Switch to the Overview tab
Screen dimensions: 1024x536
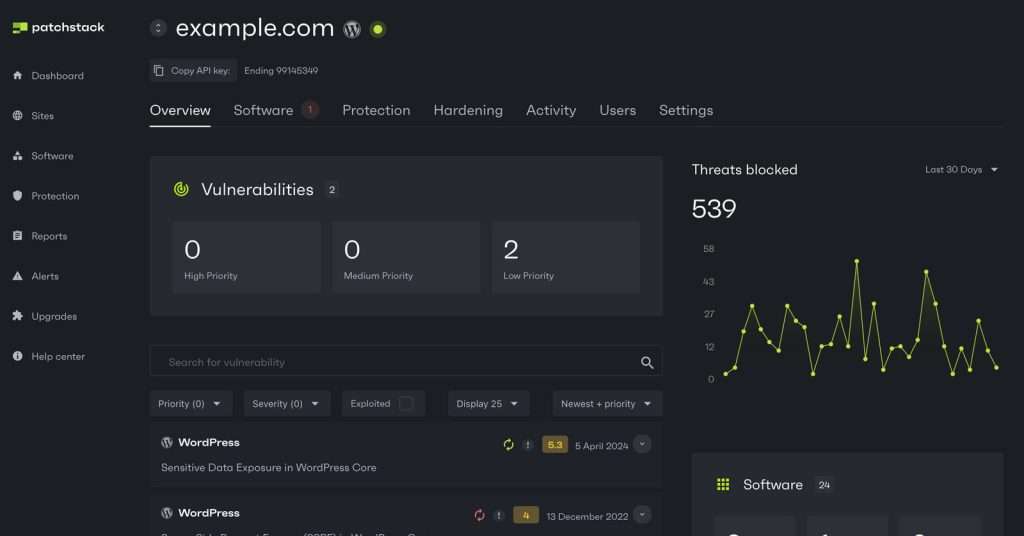point(180,110)
